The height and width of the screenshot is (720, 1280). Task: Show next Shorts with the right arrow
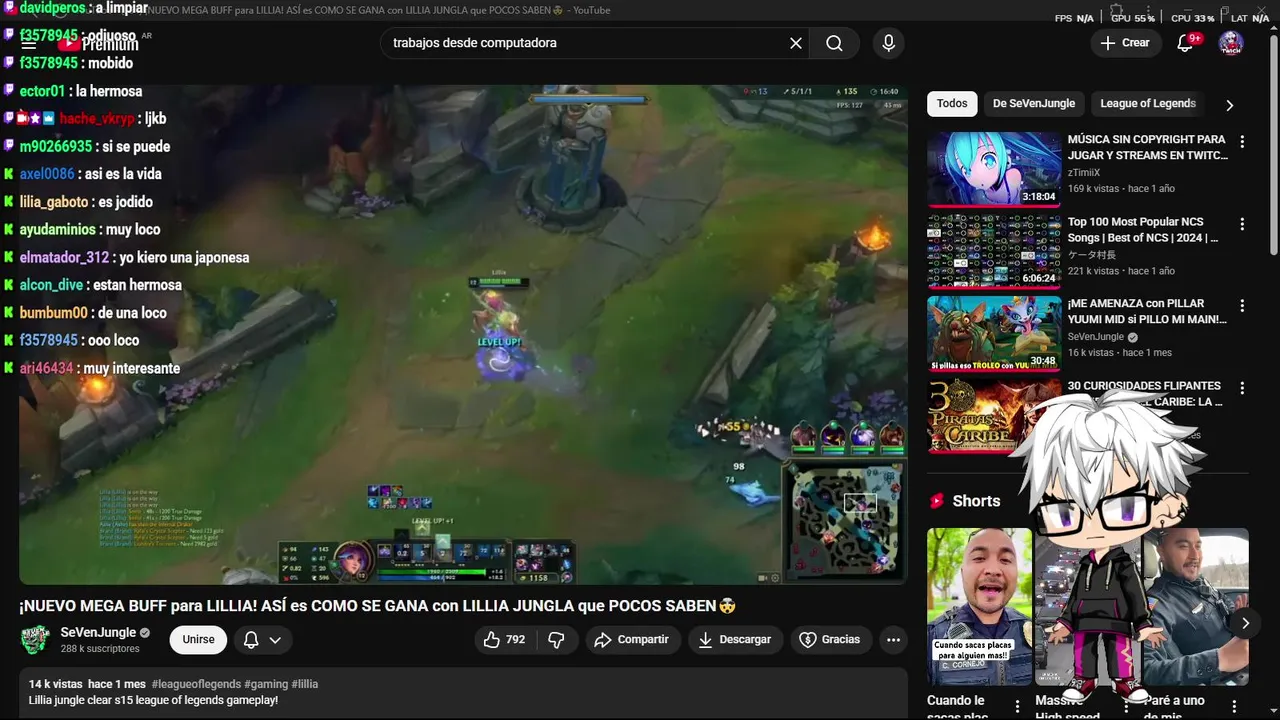pyautogui.click(x=1245, y=623)
